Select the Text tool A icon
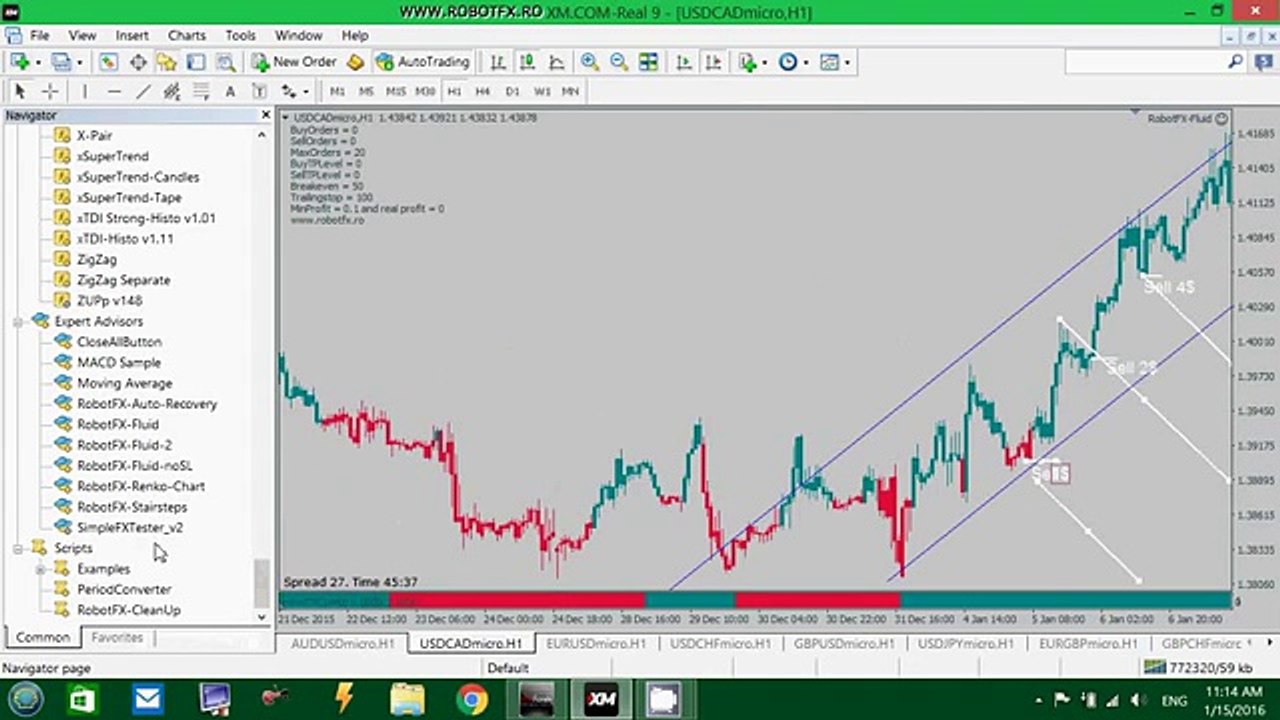The width and height of the screenshot is (1280, 720). (x=230, y=91)
